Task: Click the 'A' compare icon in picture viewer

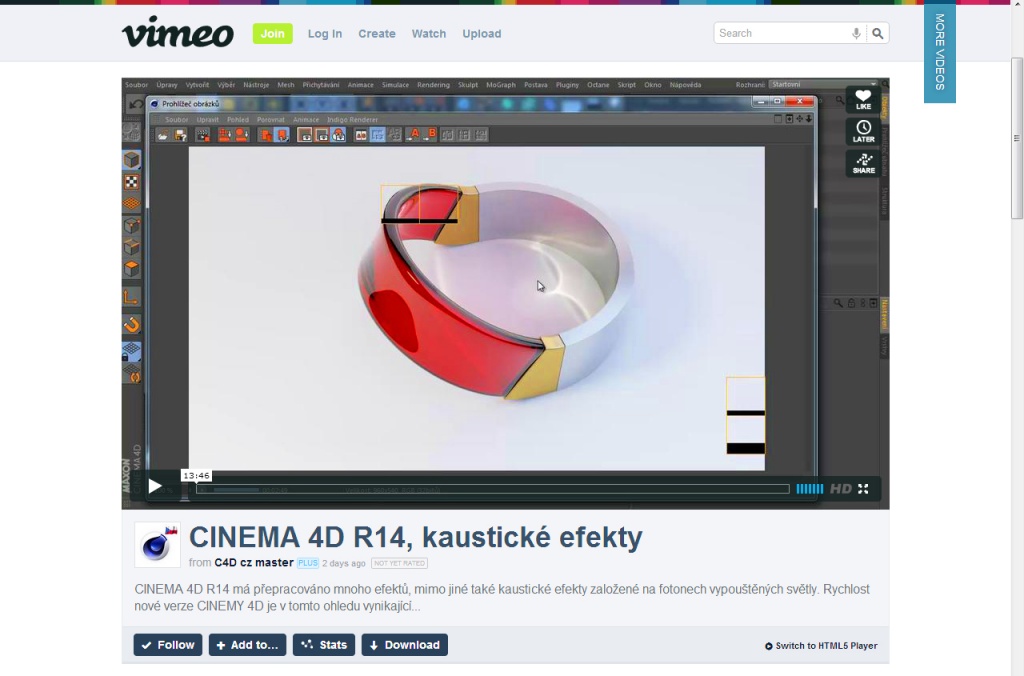Action: point(413,135)
